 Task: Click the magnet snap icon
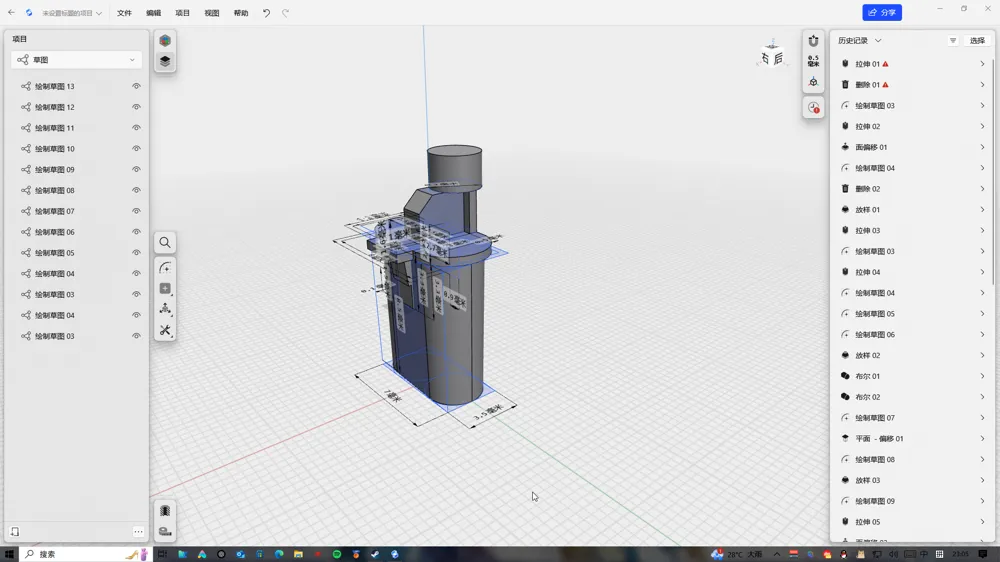click(813, 41)
